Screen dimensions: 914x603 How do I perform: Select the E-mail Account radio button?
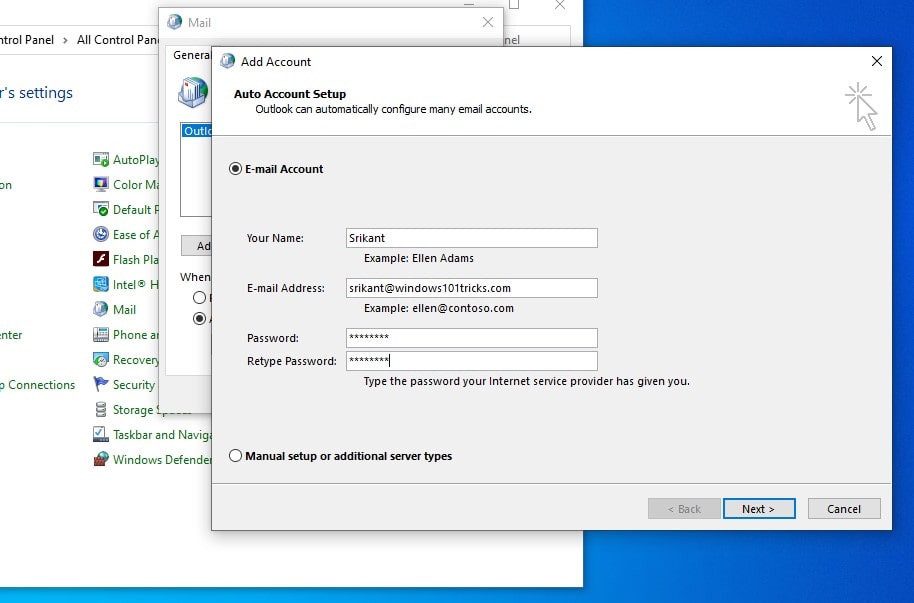(x=236, y=168)
